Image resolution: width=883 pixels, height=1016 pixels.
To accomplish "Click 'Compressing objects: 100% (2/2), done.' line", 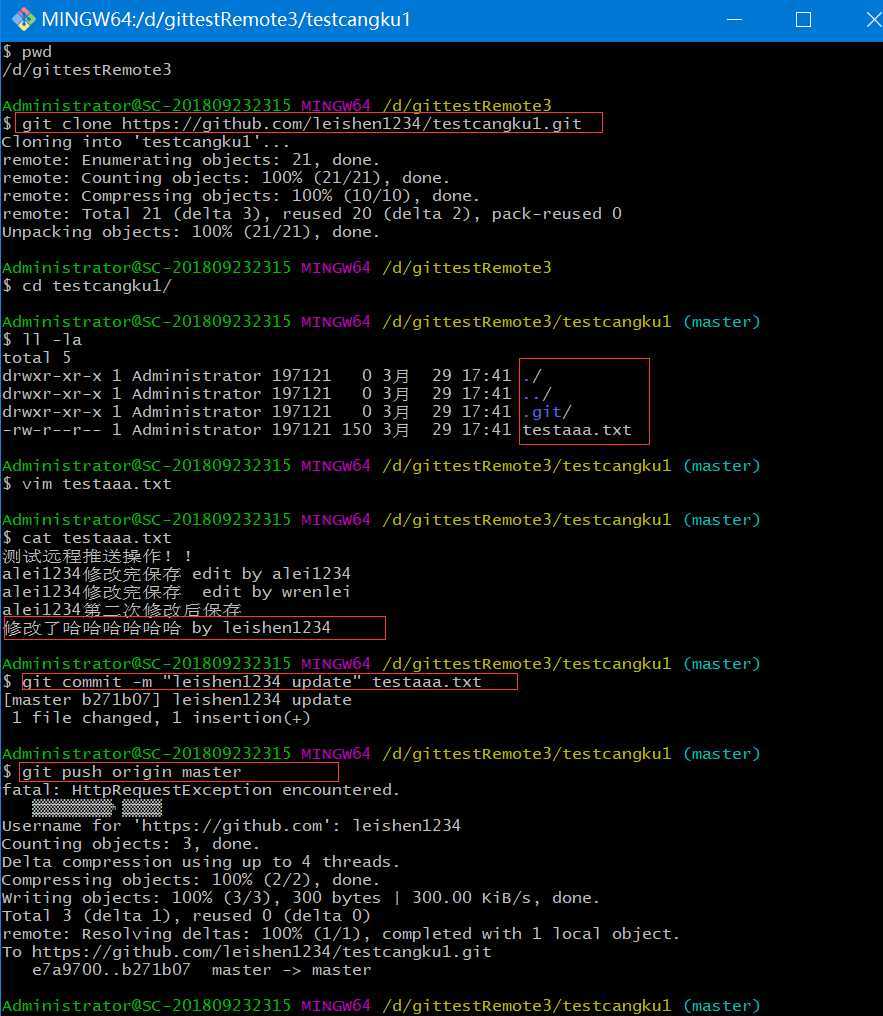I will coord(190,880).
